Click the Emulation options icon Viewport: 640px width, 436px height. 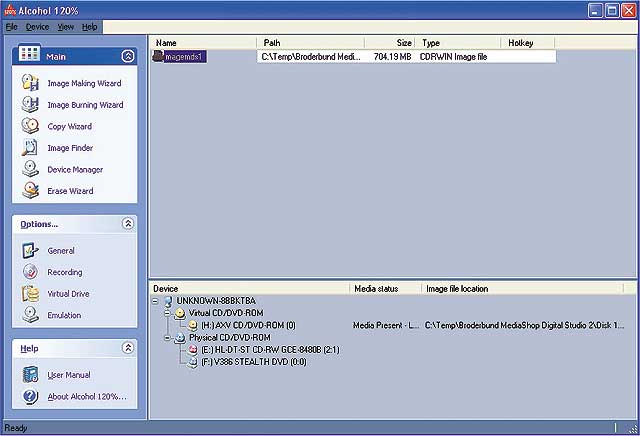(30, 315)
